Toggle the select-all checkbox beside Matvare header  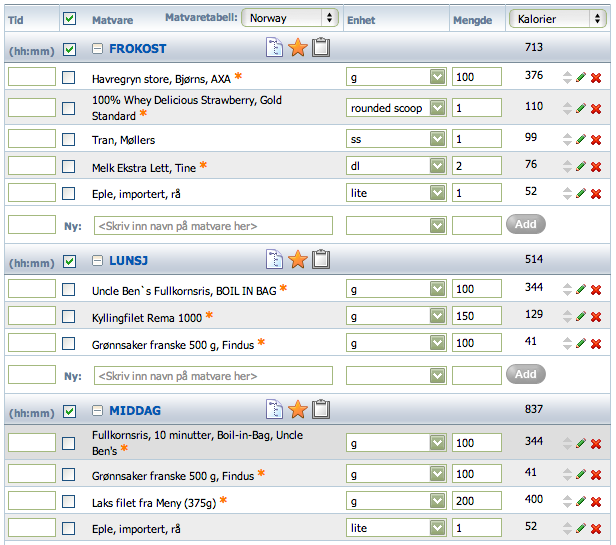point(70,18)
